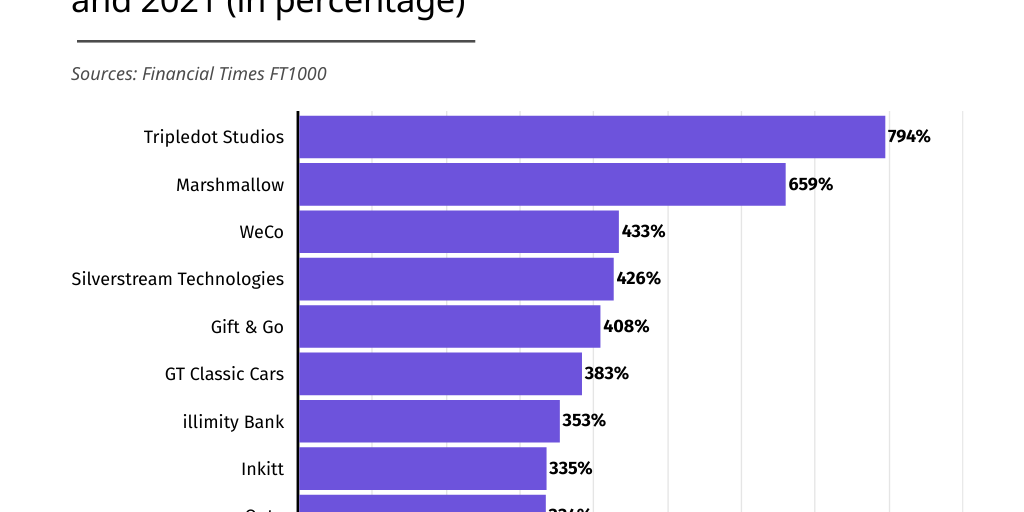Image resolution: width=1024 pixels, height=512 pixels.
Task: Select the Silverstream Technologies bar
Action: (456, 279)
